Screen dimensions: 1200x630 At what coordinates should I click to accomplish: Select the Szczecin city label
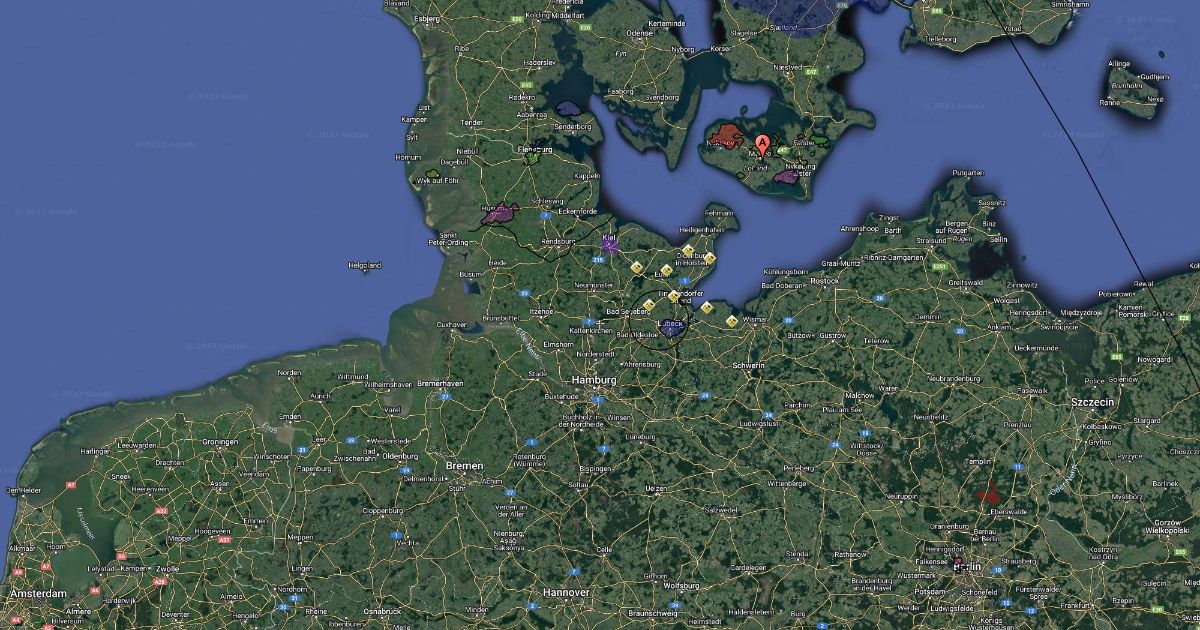(1092, 401)
